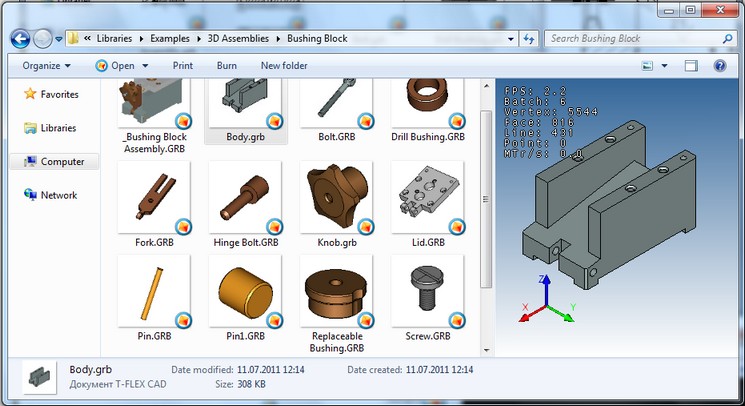Click the Burn toolbar command
745x406 pixels.
[227, 66]
